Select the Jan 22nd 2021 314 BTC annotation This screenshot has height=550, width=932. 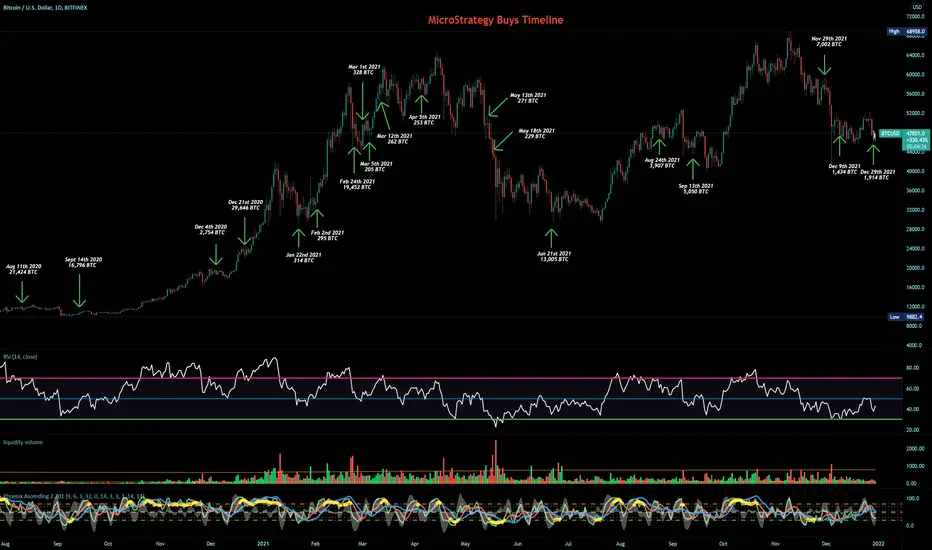point(303,257)
